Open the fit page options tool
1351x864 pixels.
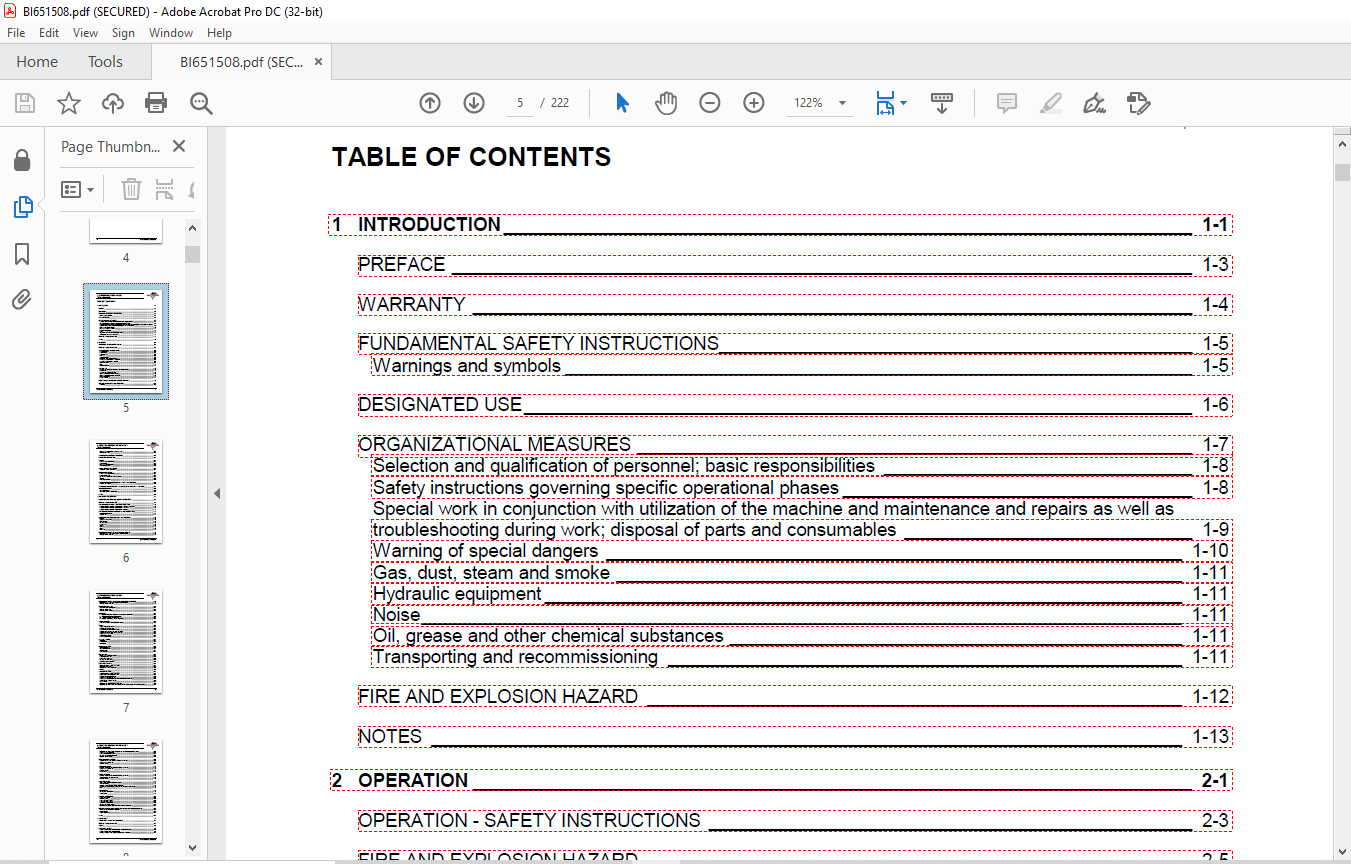885,103
